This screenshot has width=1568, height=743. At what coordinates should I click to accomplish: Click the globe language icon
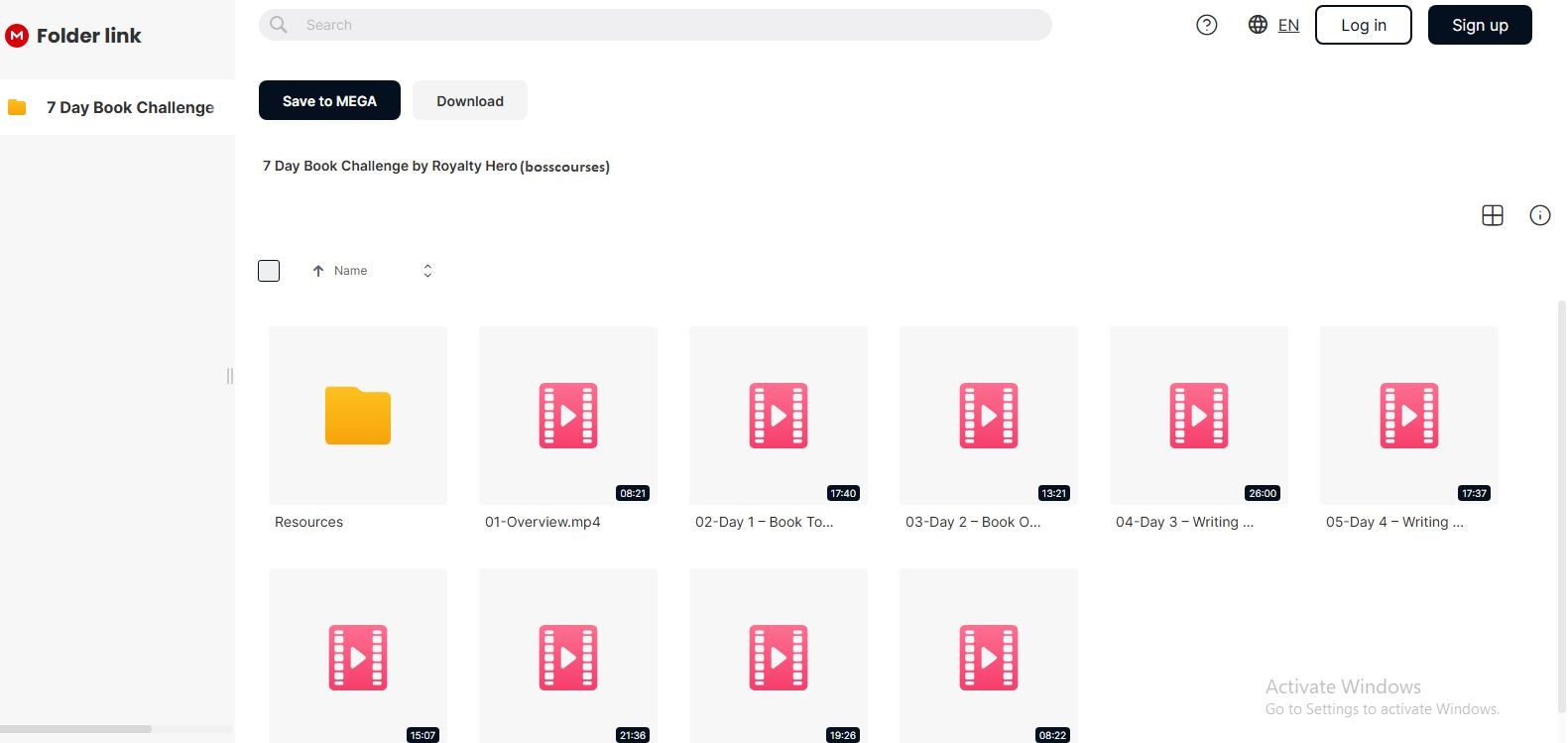click(1258, 25)
